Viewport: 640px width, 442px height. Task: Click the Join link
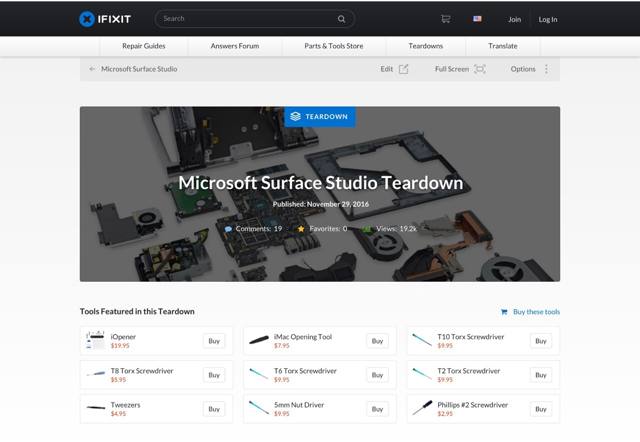pyautogui.click(x=514, y=19)
